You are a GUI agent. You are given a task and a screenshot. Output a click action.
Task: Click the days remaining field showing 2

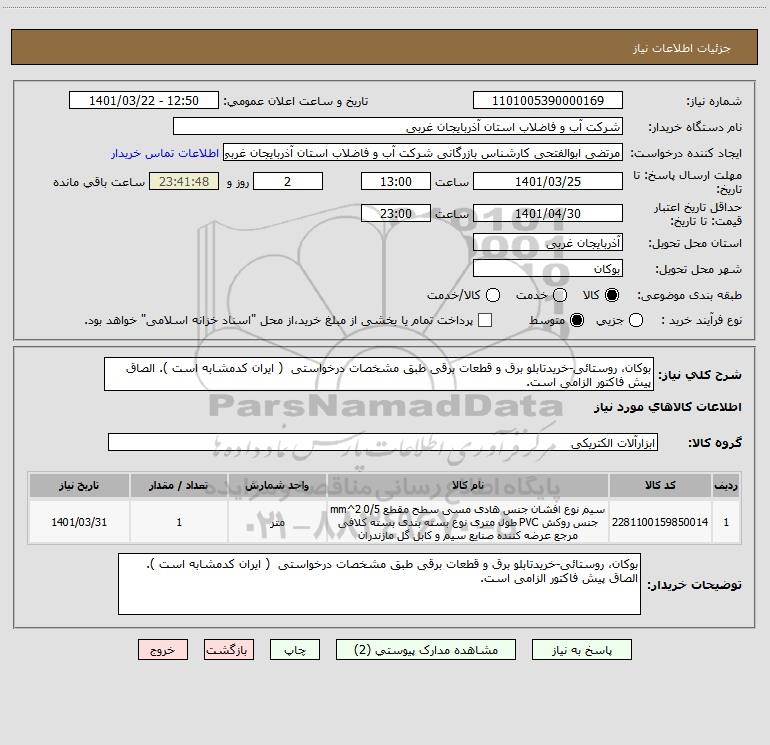click(x=288, y=181)
